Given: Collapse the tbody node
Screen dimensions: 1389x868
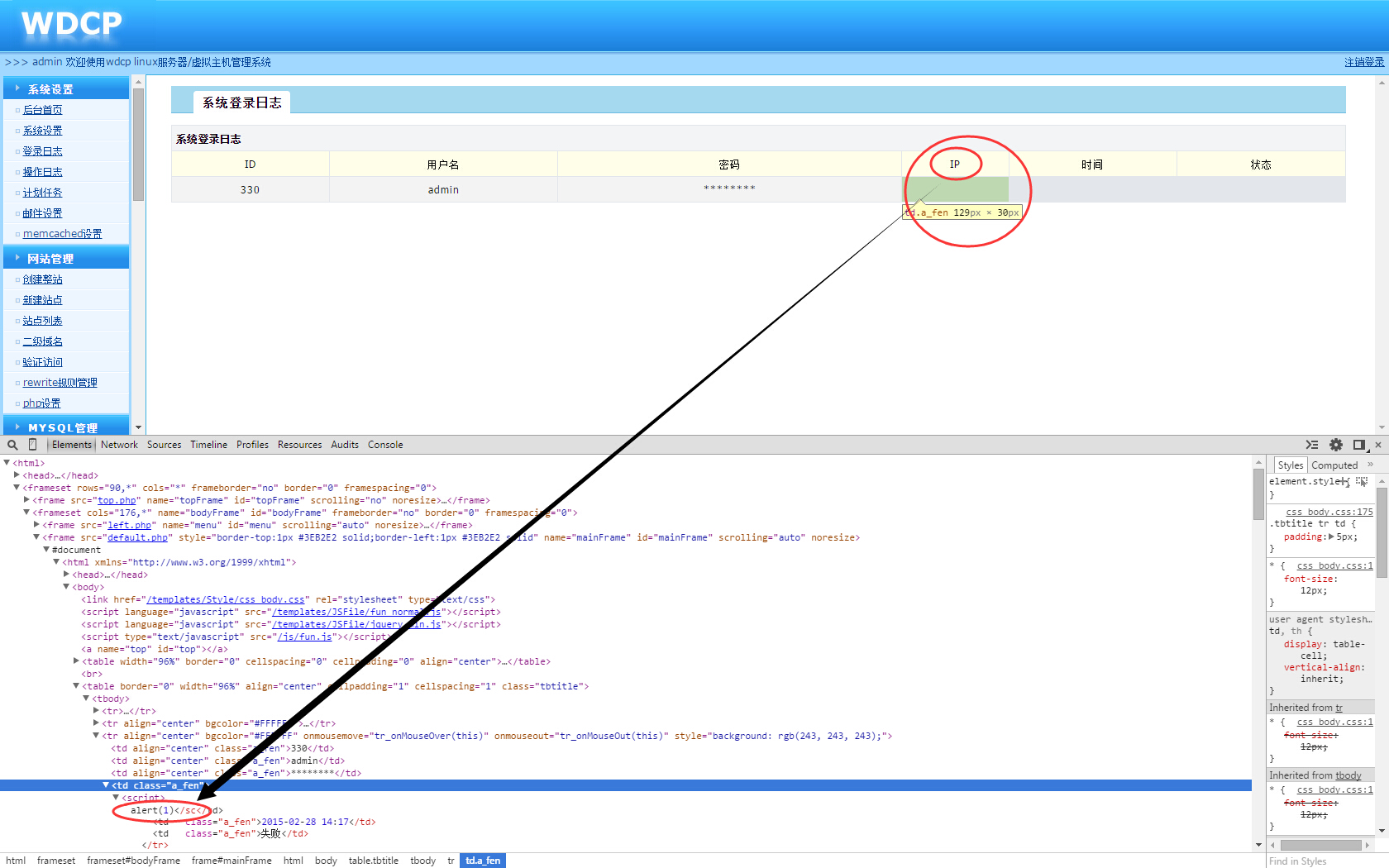Looking at the screenshot, I should (86, 699).
